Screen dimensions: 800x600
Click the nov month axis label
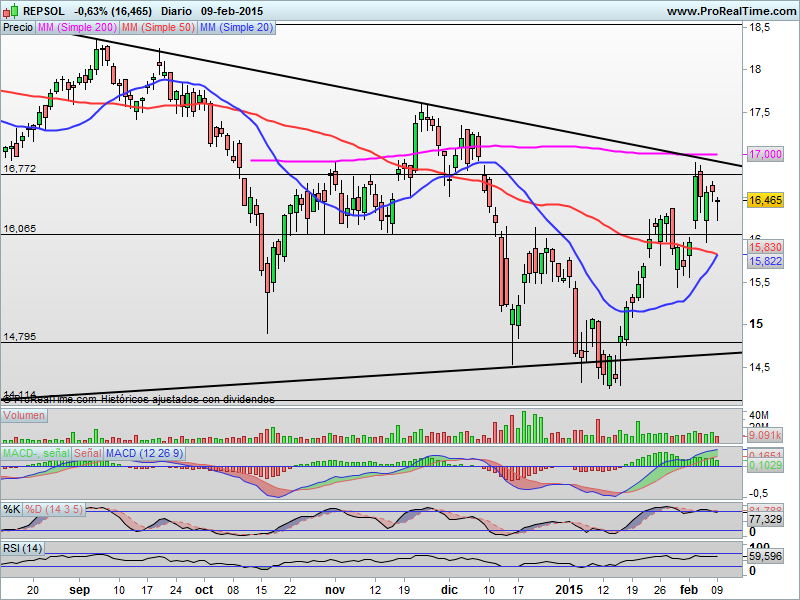(335, 590)
